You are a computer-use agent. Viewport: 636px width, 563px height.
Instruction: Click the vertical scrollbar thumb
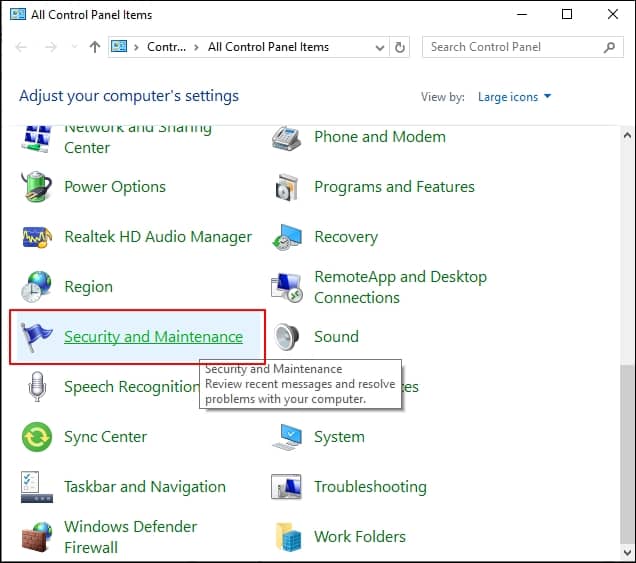coord(627,454)
